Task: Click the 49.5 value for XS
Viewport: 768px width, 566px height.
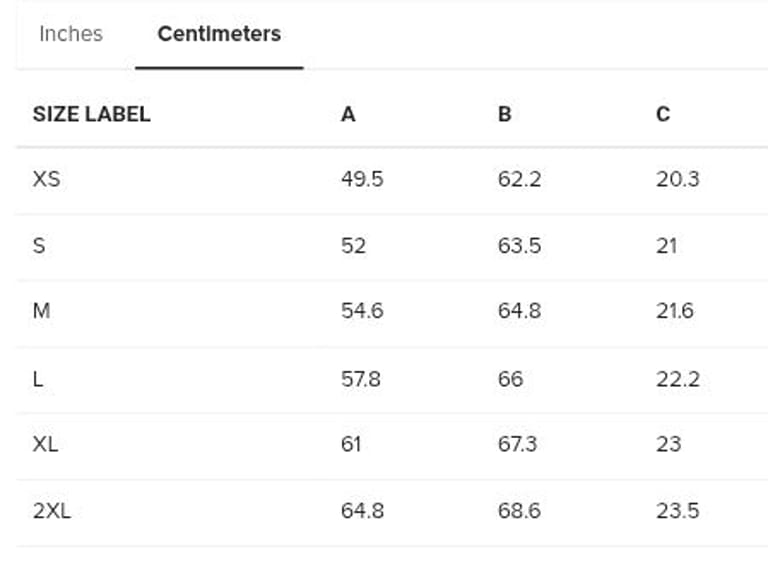Action: point(361,180)
